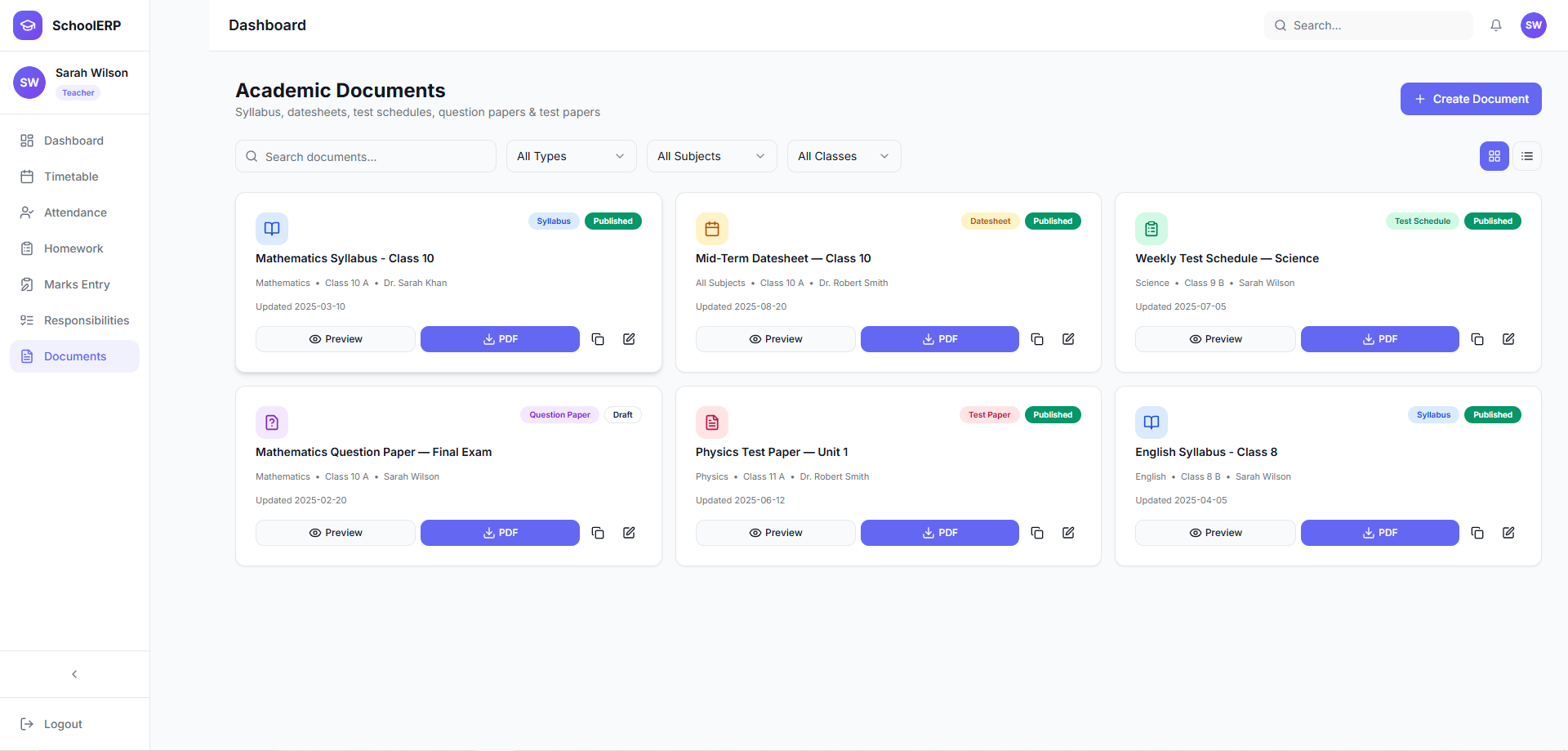This screenshot has width=1568, height=751.
Task: Preview the Mathematics Question Paper — Final Exam
Action: [x=336, y=533]
